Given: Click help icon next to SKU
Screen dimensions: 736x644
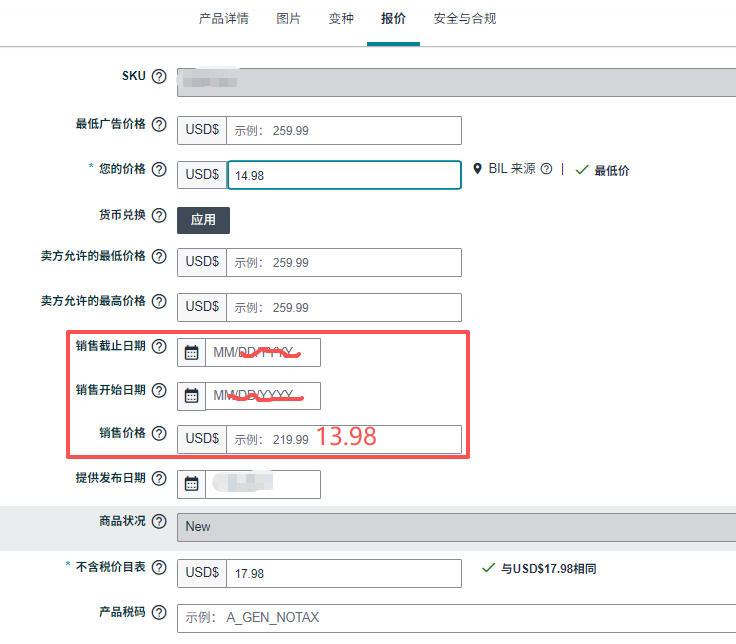Looking at the screenshot, I should pos(159,76).
